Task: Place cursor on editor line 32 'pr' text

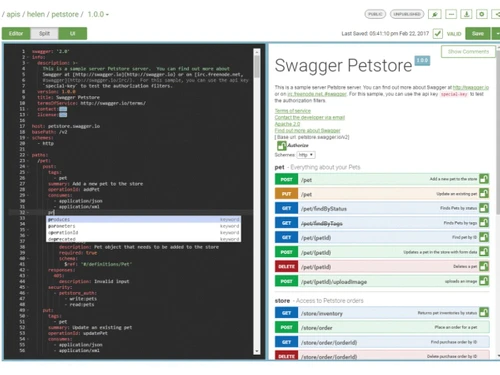Action: pyautogui.click(x=51, y=212)
